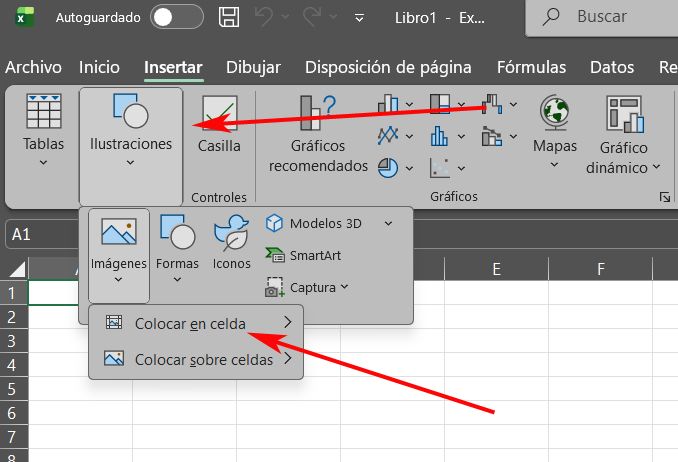This screenshot has height=462, width=678.
Task: Expand the Tablas group button
Action: click(x=43, y=130)
